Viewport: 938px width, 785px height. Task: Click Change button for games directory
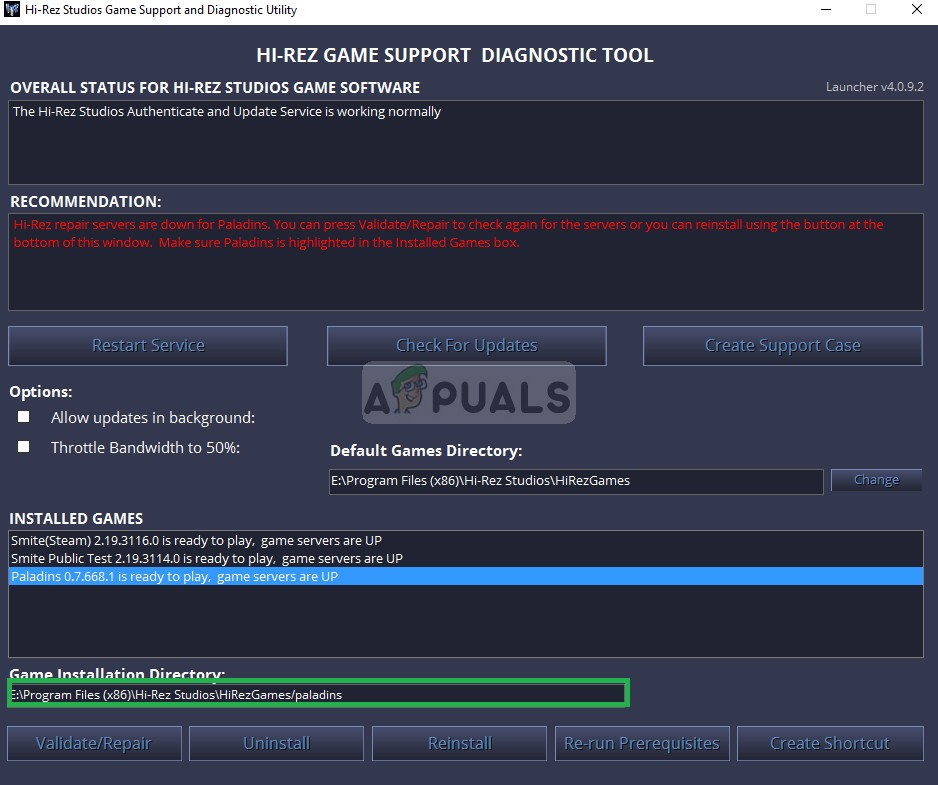tap(876, 480)
